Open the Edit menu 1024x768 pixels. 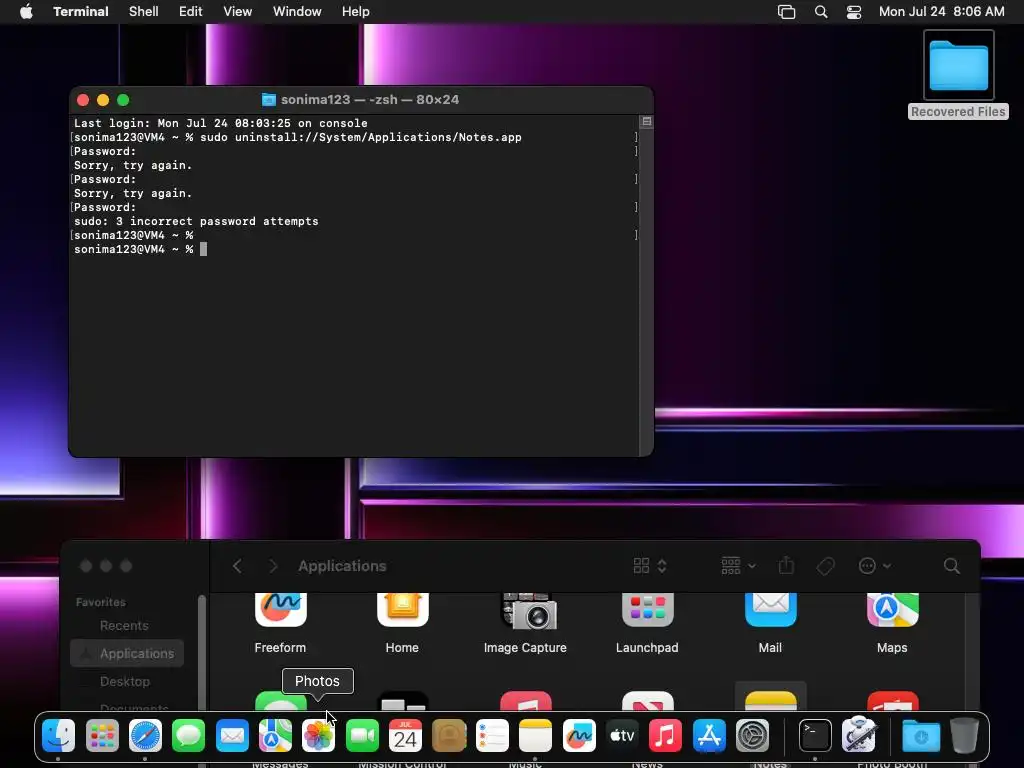point(191,12)
